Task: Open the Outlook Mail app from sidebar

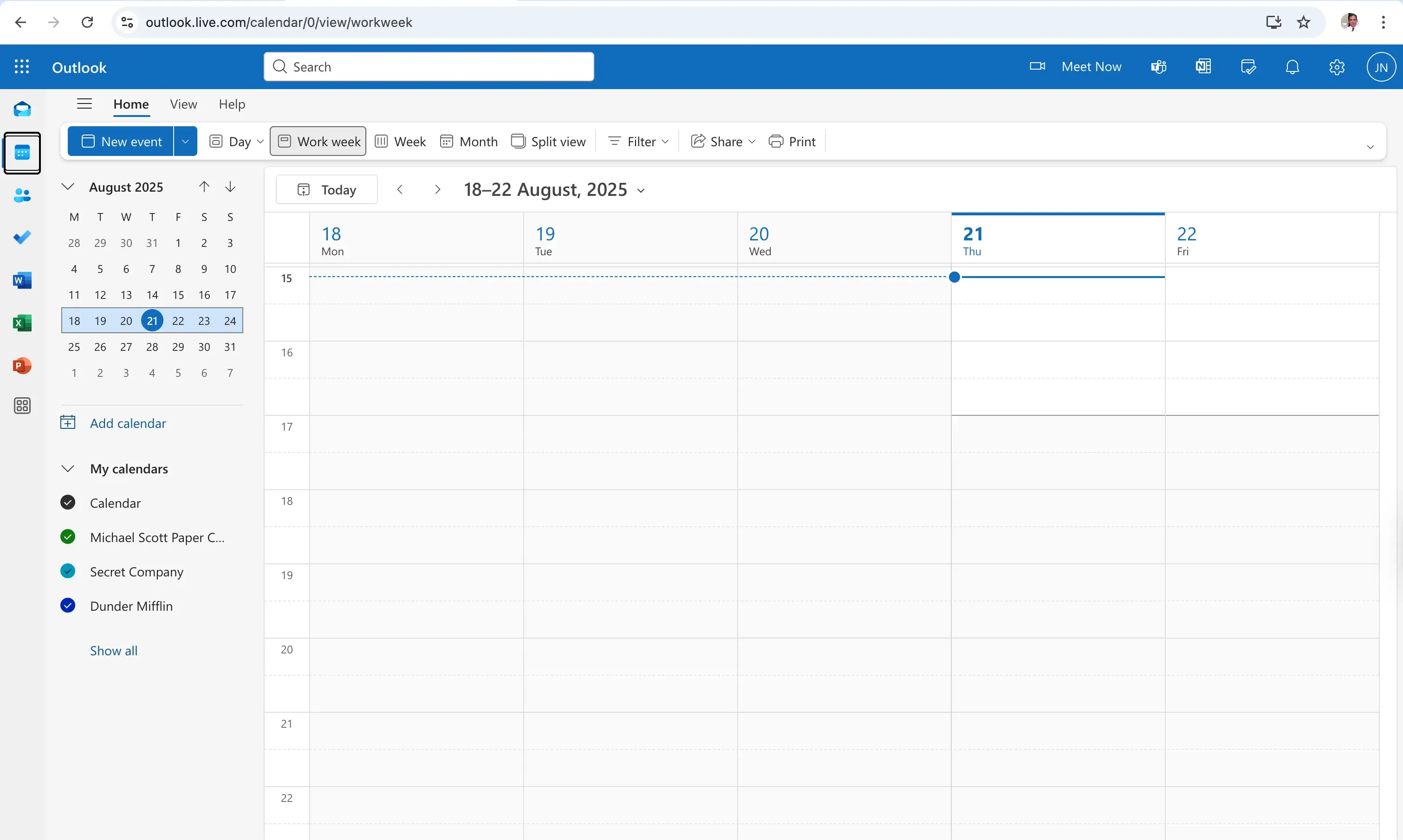Action: pos(22,109)
